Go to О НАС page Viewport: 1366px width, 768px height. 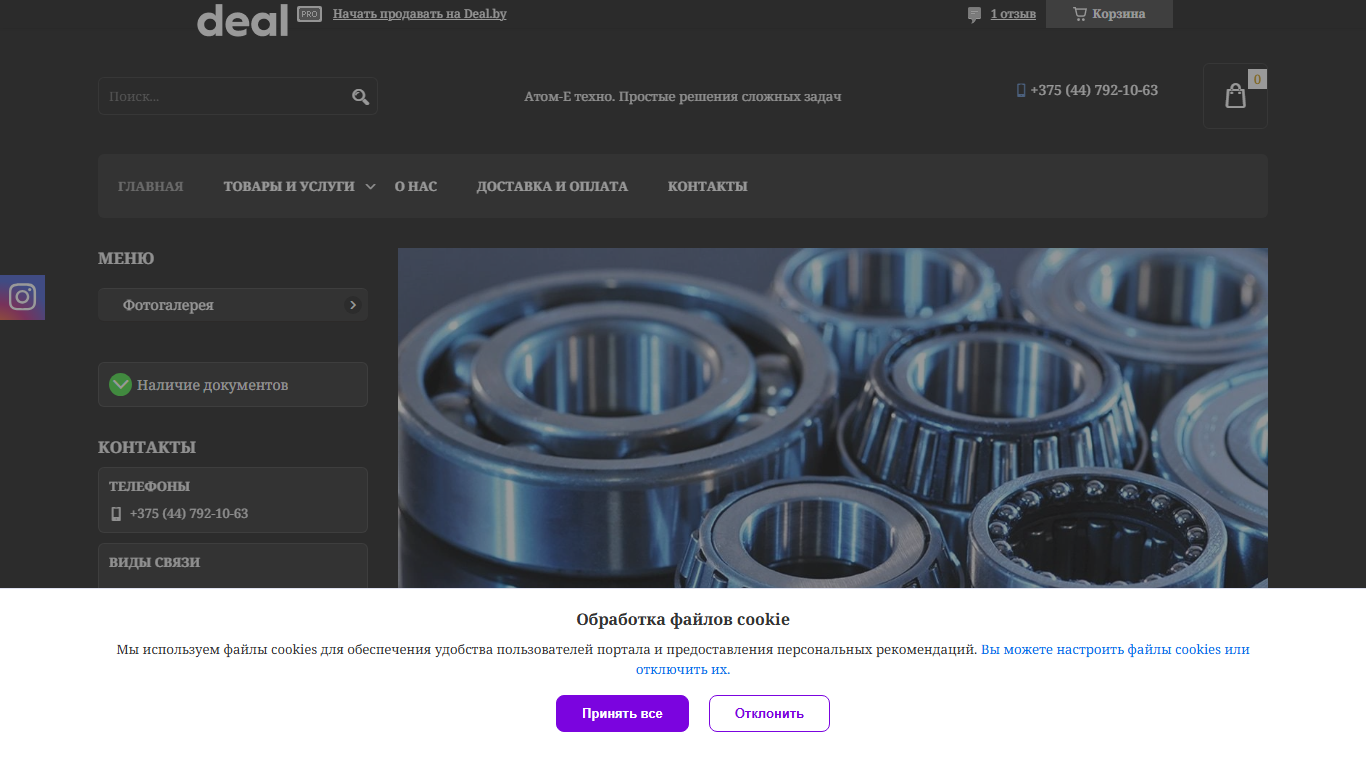(x=416, y=186)
